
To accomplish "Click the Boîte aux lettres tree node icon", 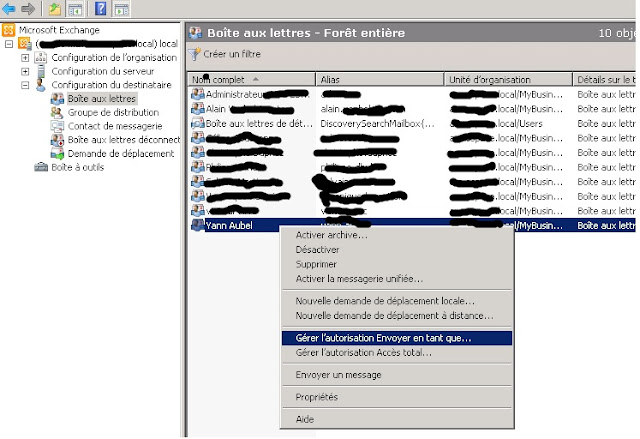I will pos(57,99).
